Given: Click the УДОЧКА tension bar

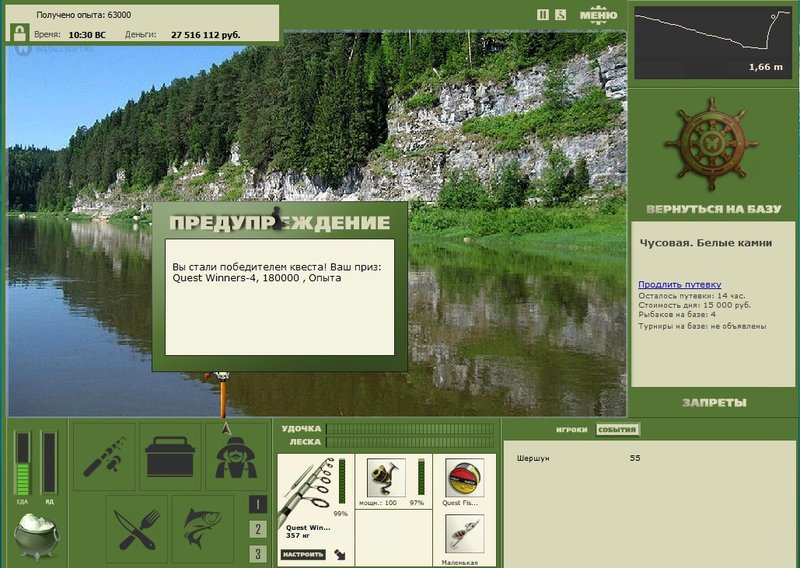Looking at the screenshot, I should 410,429.
